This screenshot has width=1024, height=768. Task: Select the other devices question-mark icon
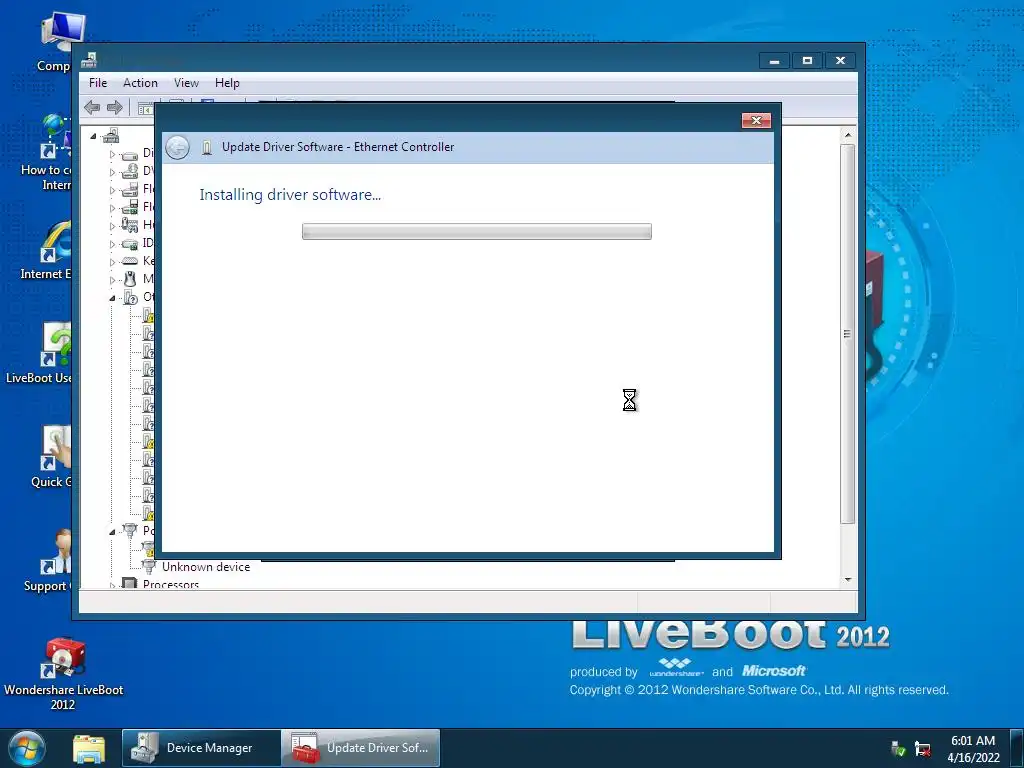tap(131, 298)
